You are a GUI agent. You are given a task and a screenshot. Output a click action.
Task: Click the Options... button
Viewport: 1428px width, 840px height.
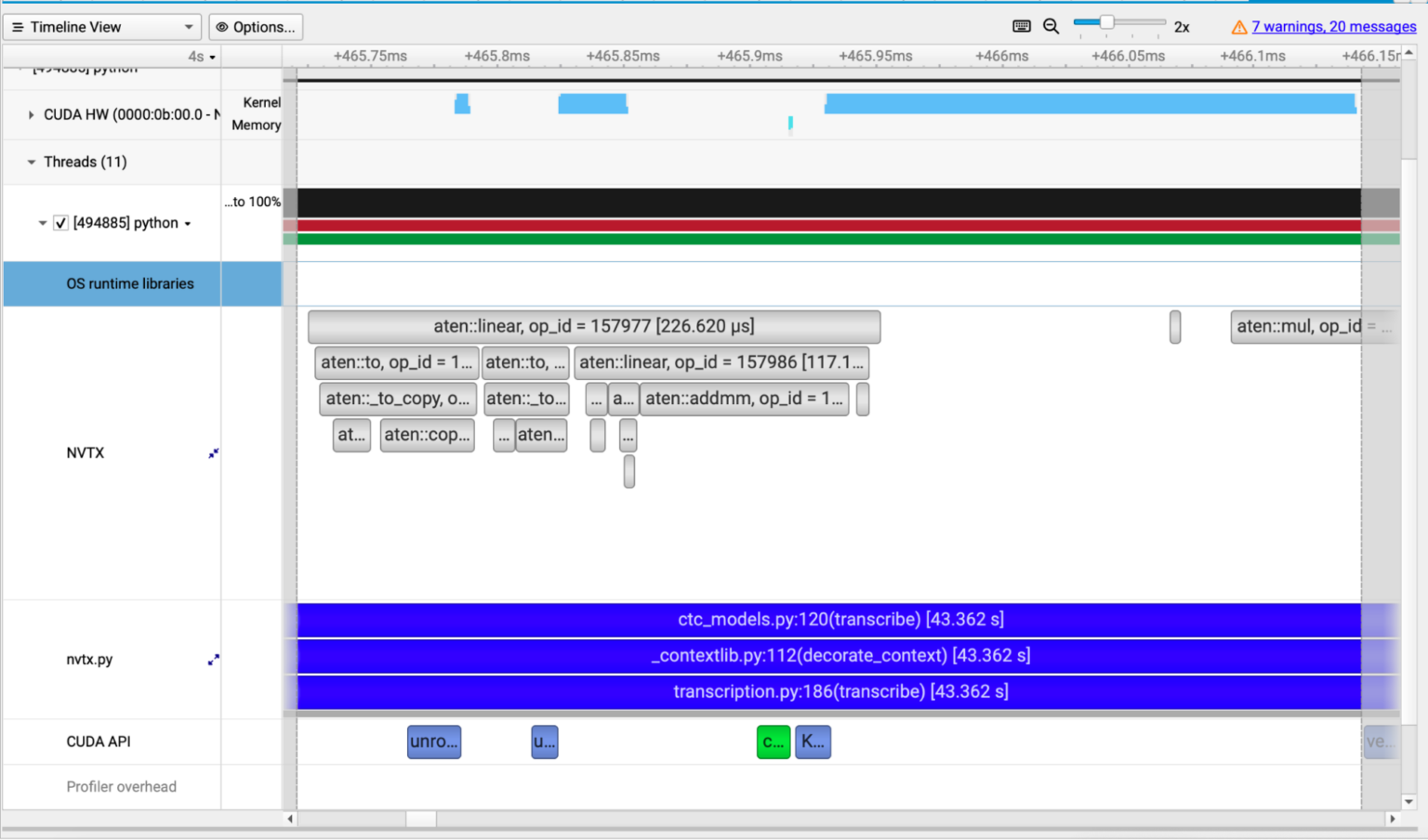tap(256, 26)
